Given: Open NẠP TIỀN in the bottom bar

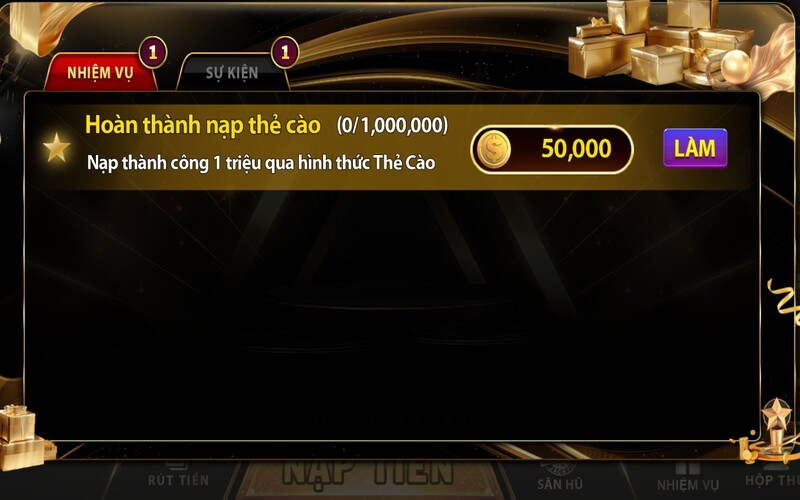Looking at the screenshot, I should pos(368,474).
